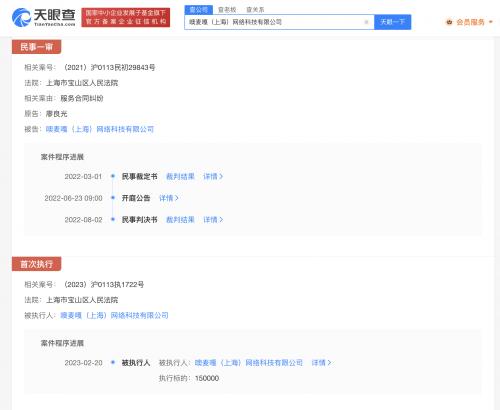Click the 民事判决书 label
This screenshot has width=500, height=410.
(139, 220)
